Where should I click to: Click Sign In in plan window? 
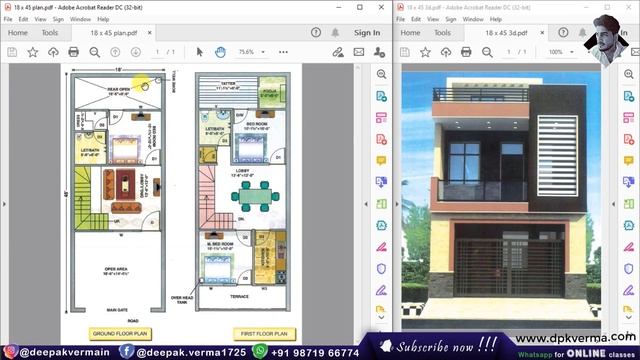click(367, 33)
